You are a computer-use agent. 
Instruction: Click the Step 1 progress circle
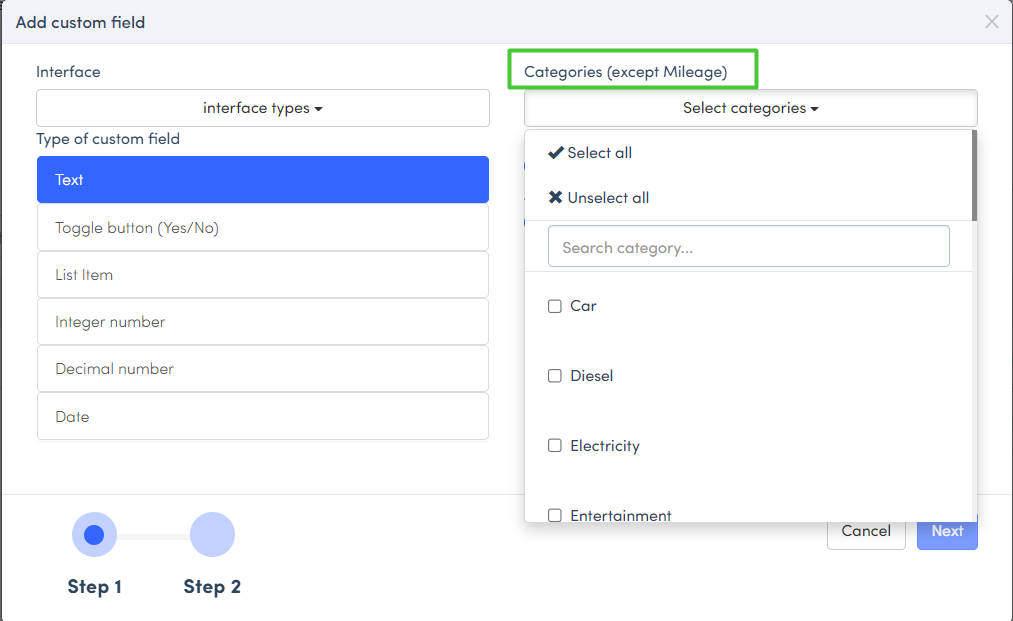pyautogui.click(x=94, y=535)
